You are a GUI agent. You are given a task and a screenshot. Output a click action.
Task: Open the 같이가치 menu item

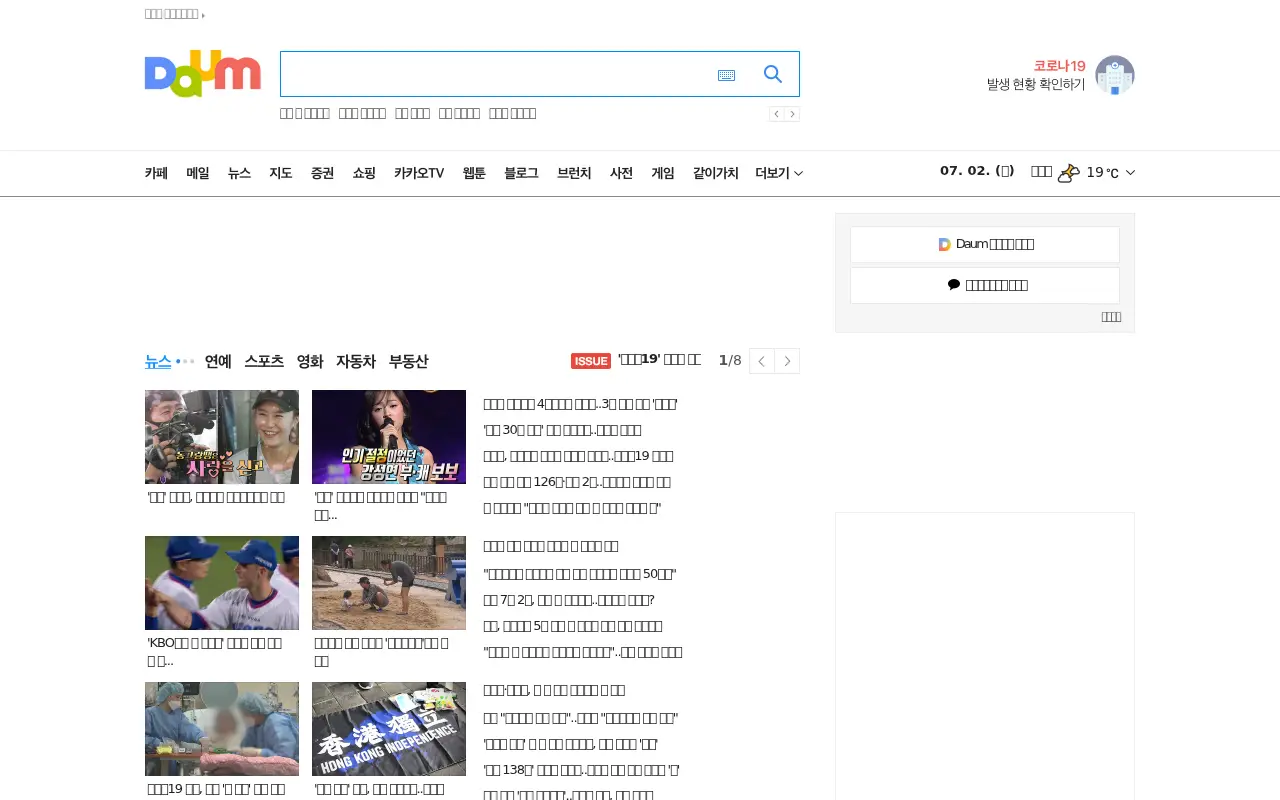coord(716,173)
